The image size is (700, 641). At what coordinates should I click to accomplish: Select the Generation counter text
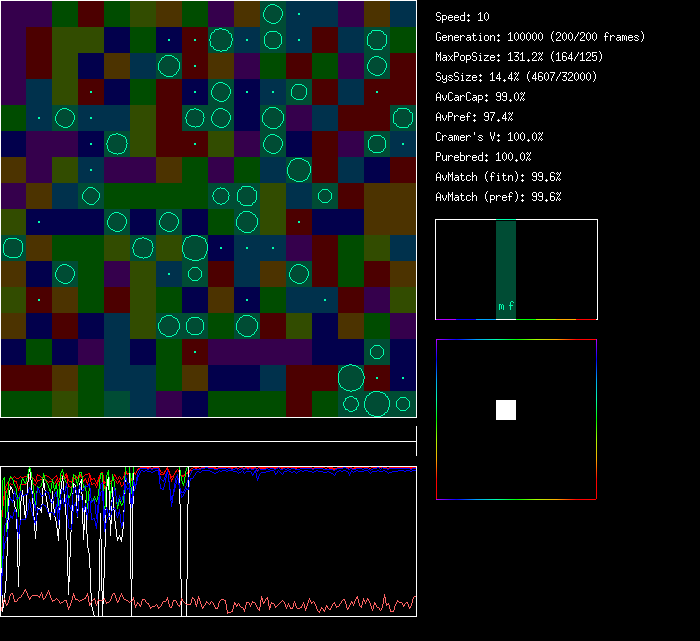click(540, 37)
